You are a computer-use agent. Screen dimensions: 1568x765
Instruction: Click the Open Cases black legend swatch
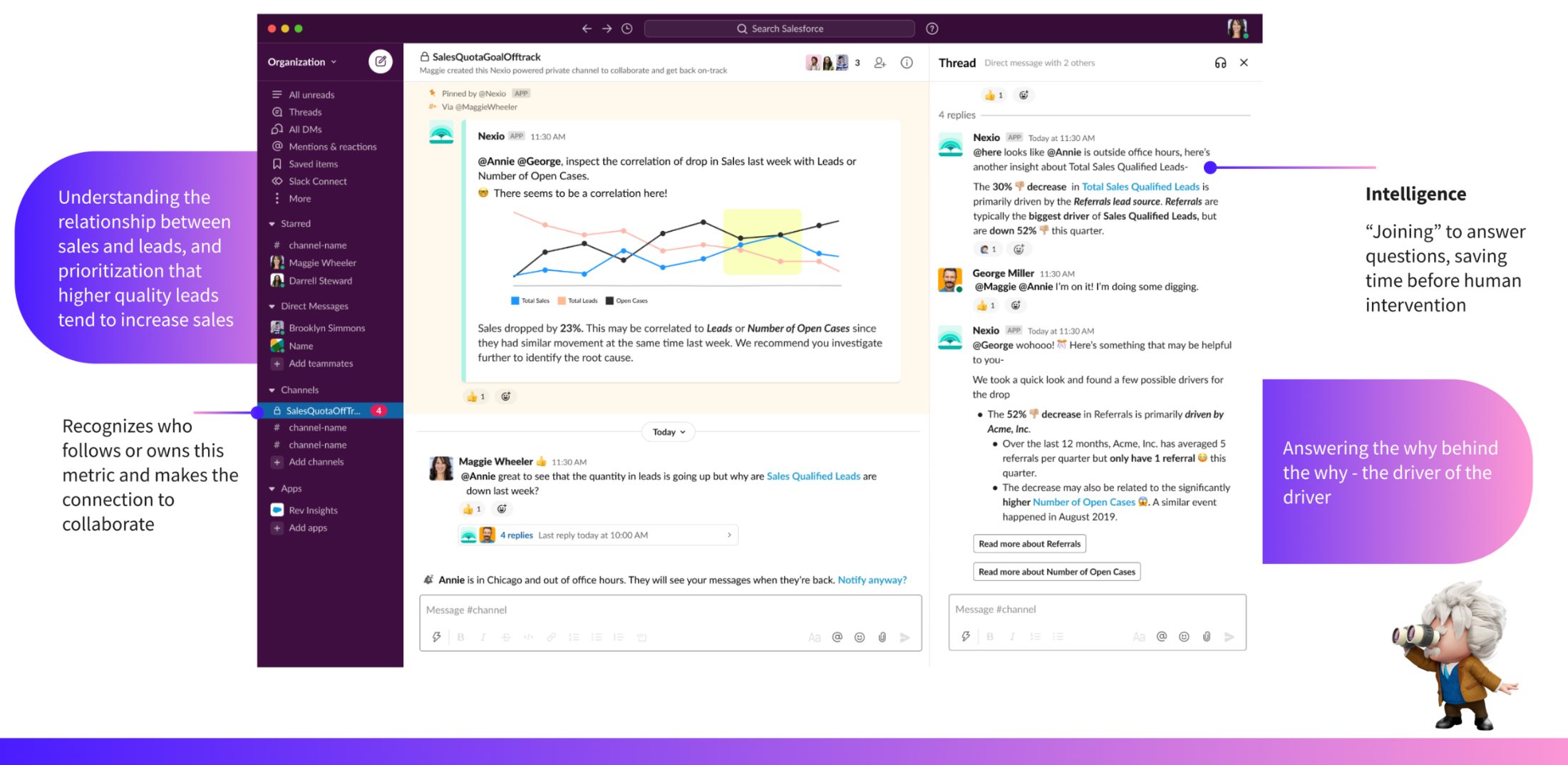[x=609, y=301]
